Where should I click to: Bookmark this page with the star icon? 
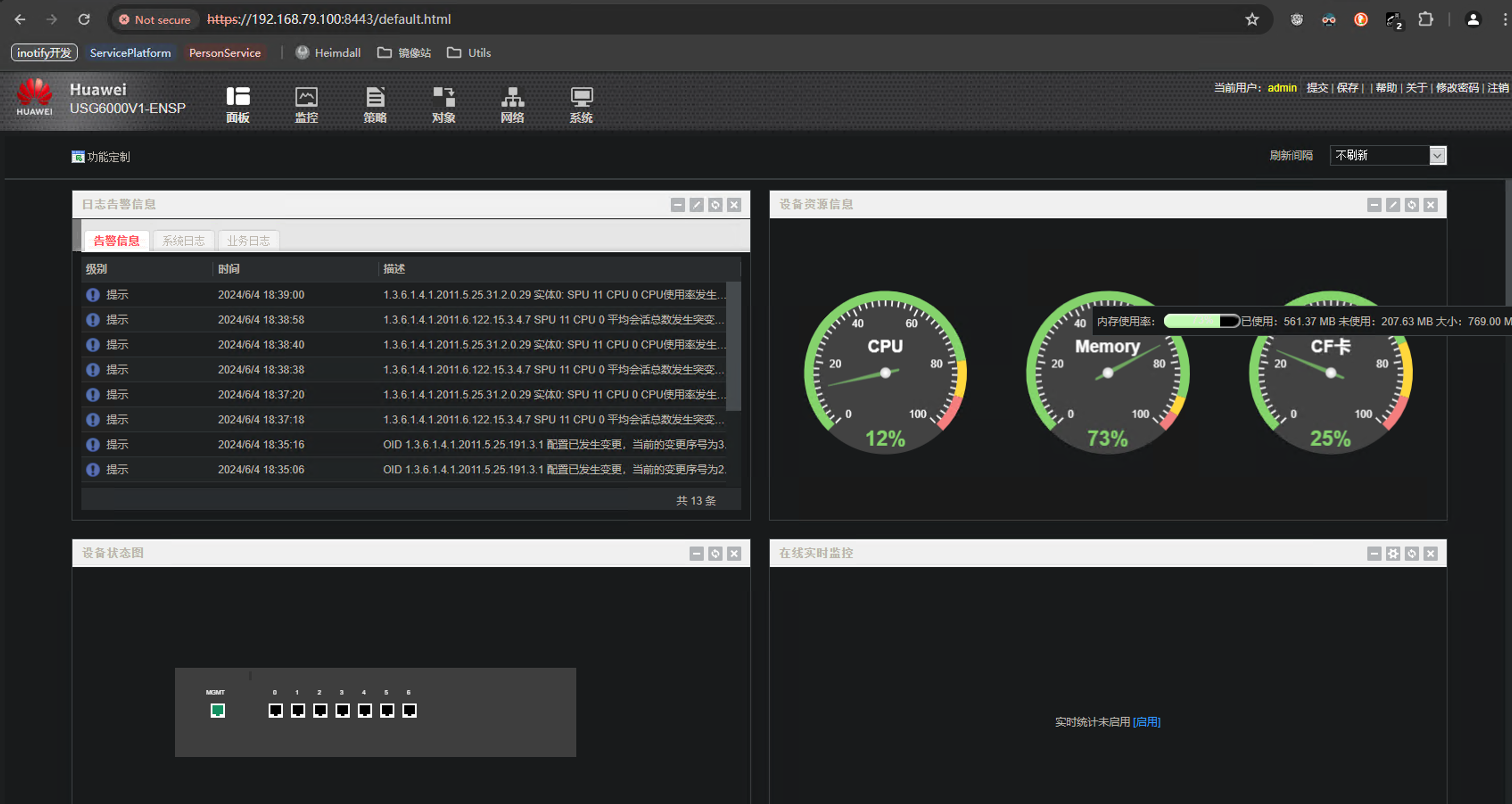(1252, 19)
